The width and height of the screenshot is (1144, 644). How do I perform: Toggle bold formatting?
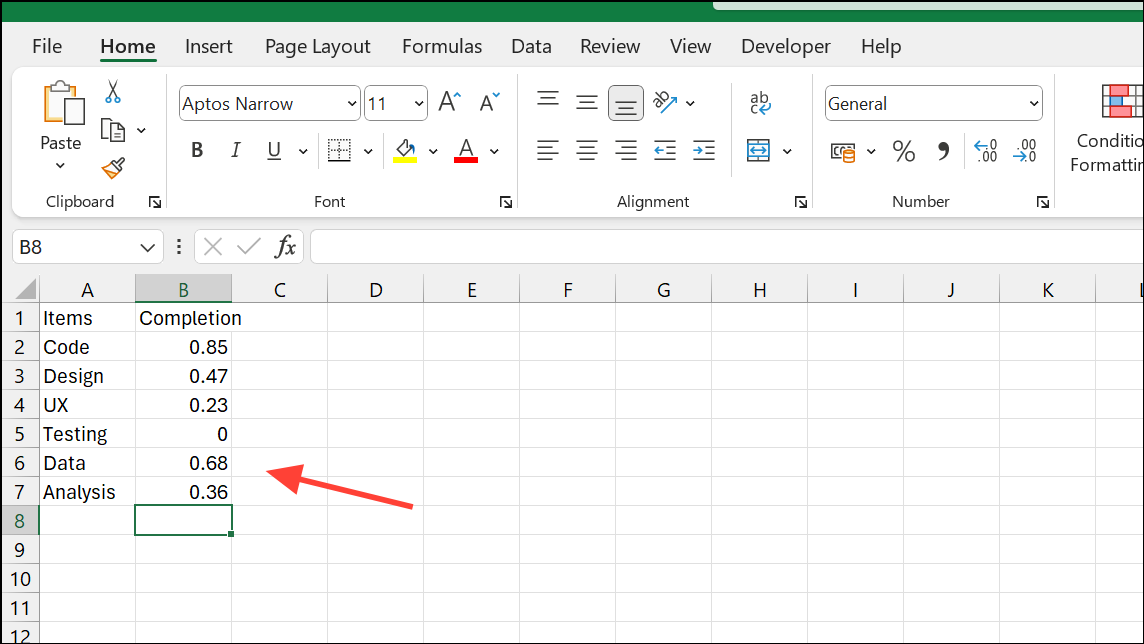tap(196, 149)
